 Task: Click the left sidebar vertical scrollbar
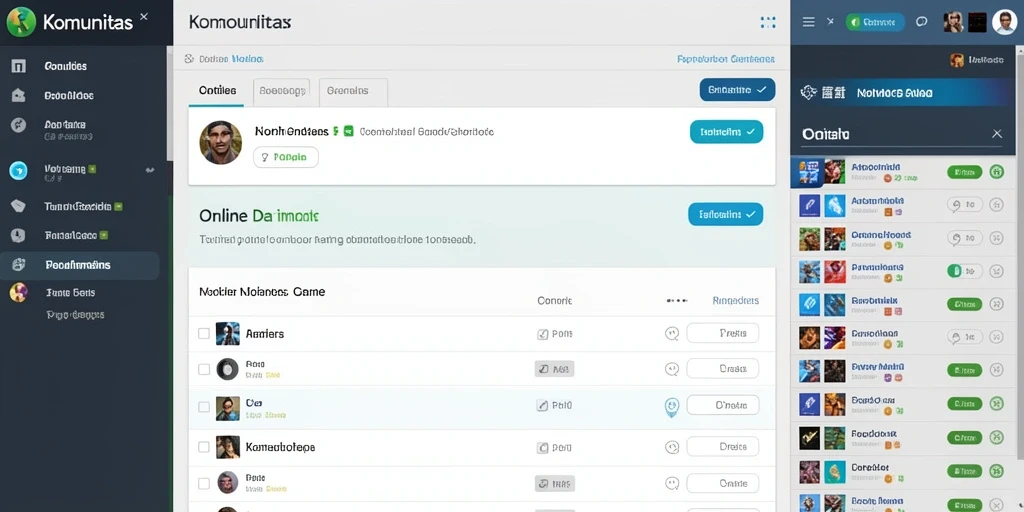click(170, 103)
